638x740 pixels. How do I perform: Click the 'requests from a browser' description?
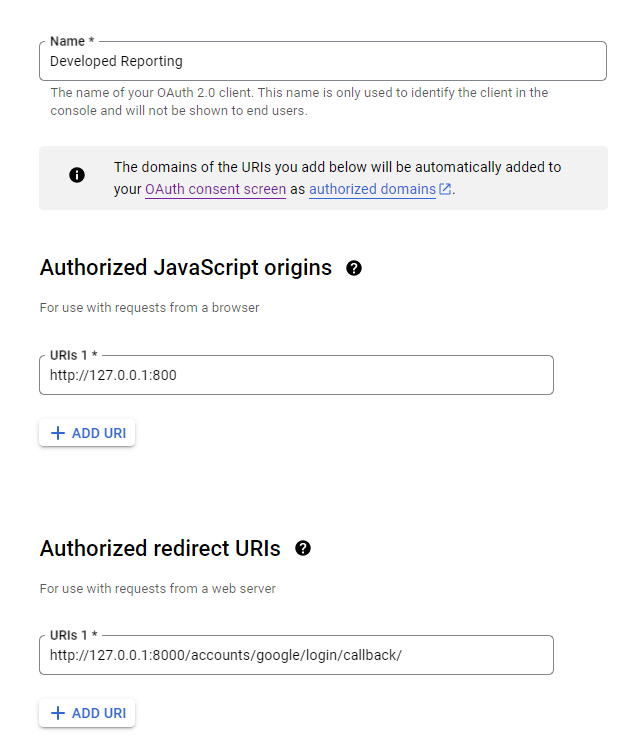(x=149, y=308)
